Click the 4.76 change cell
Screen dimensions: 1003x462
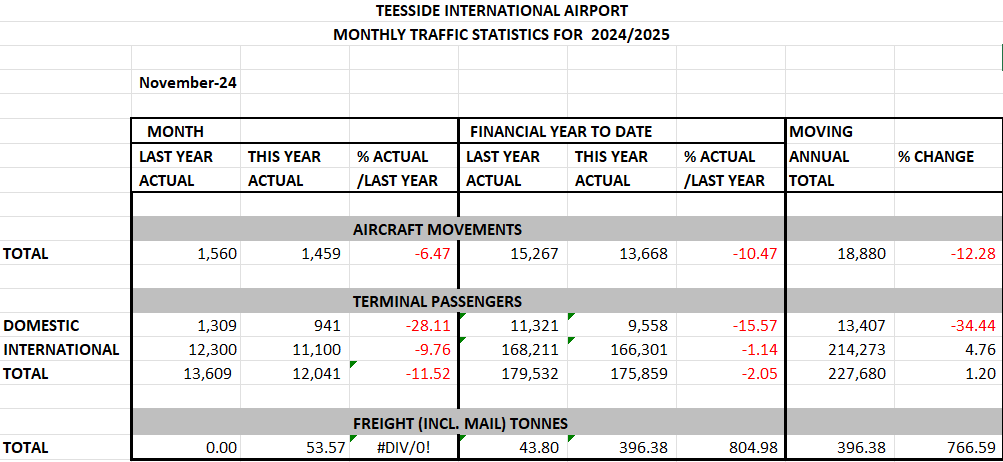[947, 350]
